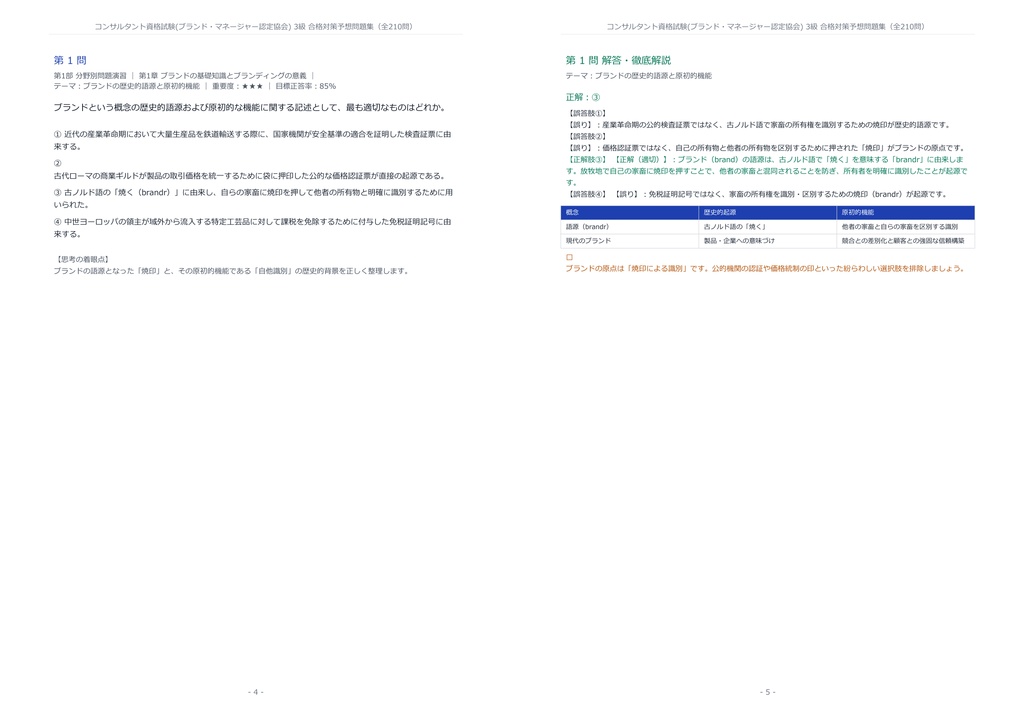Click the orange square bullet above the summary
The width and height of the screenshot is (1024, 724).
pos(569,257)
